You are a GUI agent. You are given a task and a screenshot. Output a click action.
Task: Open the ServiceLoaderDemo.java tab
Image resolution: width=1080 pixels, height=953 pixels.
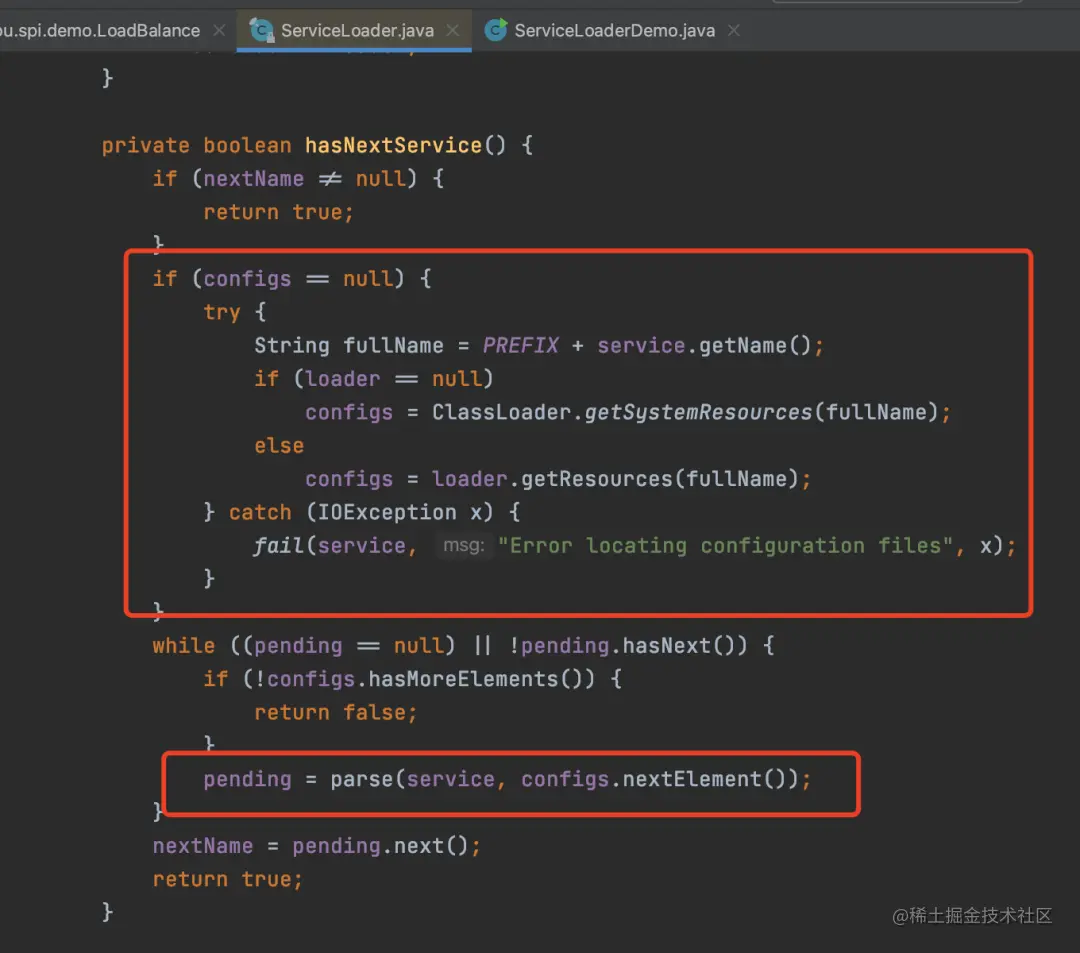click(x=614, y=30)
